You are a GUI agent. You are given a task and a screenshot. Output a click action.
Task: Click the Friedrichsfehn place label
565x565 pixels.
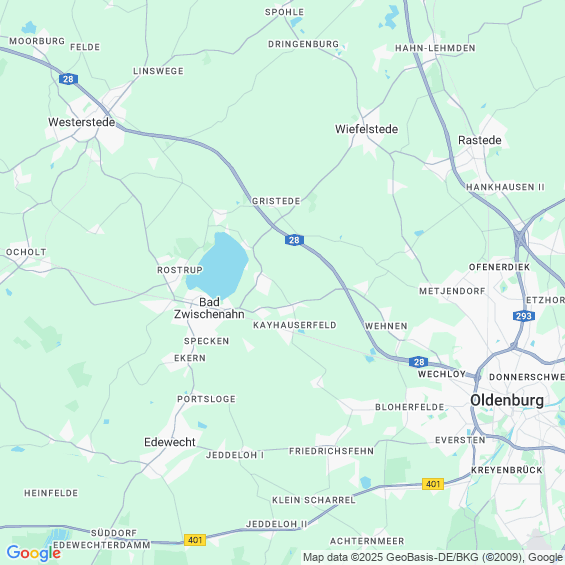(x=332, y=451)
